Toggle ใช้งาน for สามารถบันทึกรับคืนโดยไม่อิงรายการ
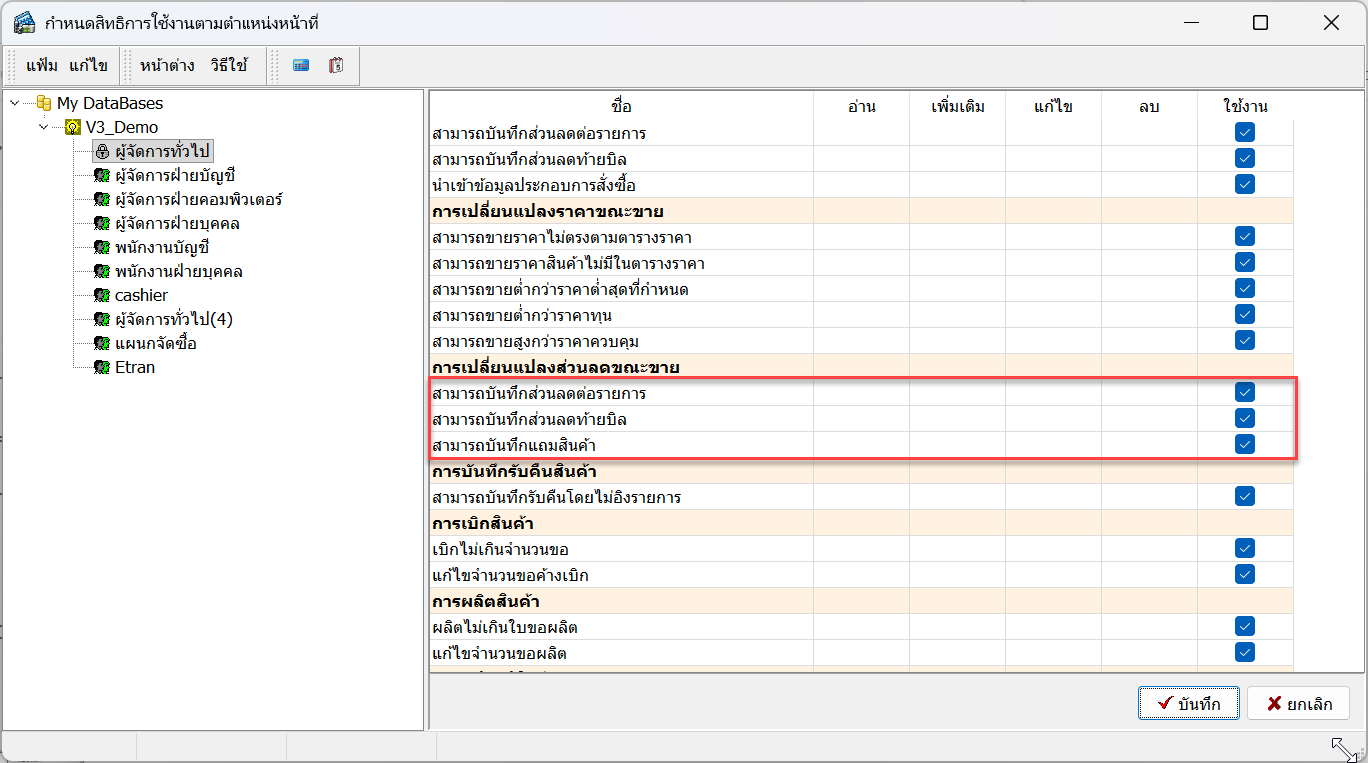This screenshot has width=1368, height=763. coord(1245,496)
